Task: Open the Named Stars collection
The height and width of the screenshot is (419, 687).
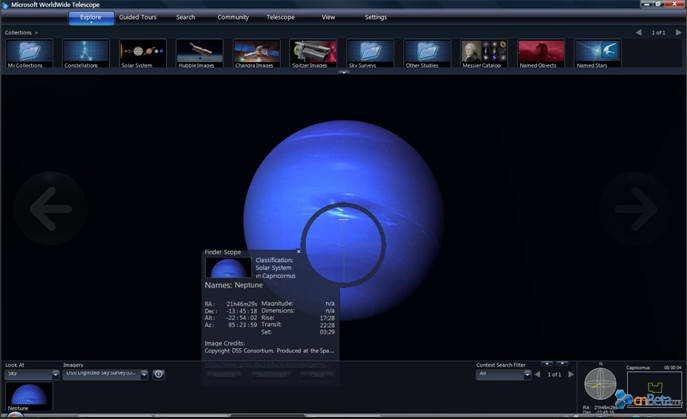Action: [598, 53]
